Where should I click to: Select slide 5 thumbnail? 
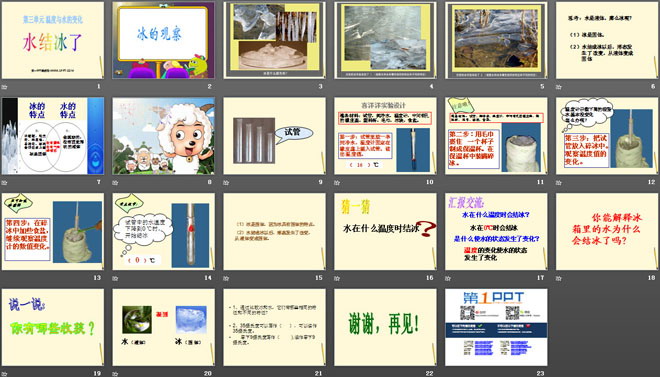496,40
